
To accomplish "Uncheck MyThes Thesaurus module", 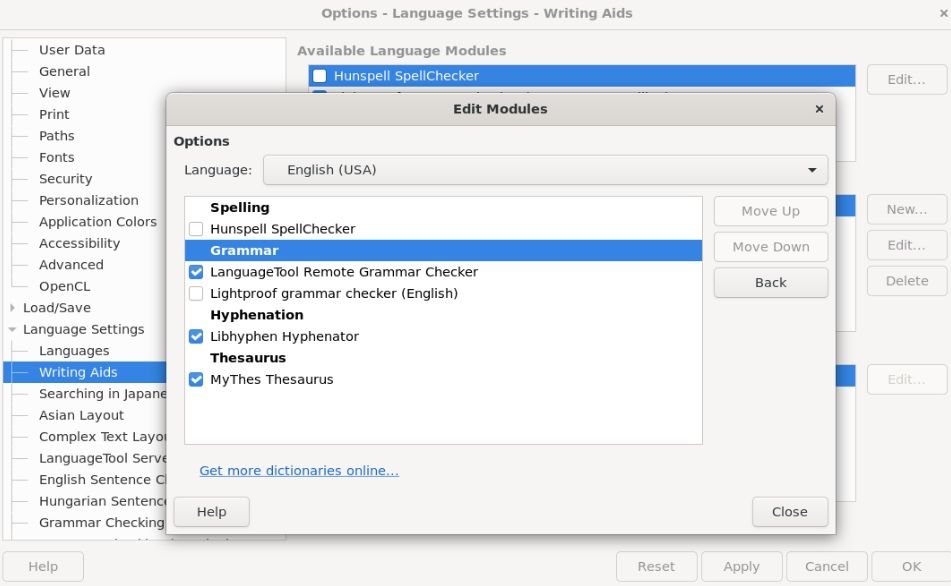I will click(196, 380).
